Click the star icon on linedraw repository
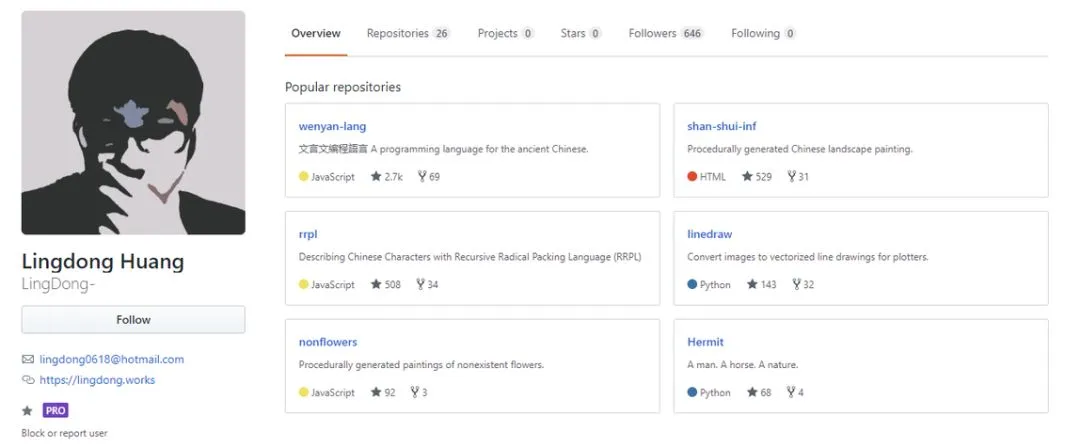Image resolution: width=1080 pixels, height=448 pixels. click(x=752, y=285)
